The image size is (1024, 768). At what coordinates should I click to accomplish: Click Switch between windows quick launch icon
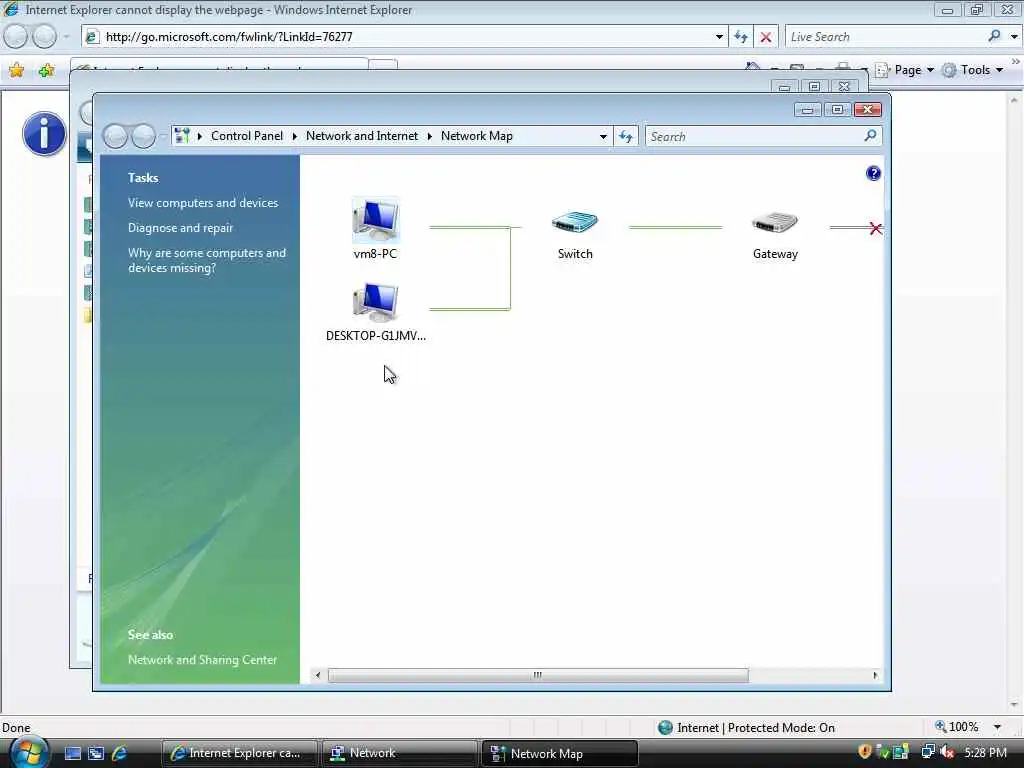[x=96, y=753]
